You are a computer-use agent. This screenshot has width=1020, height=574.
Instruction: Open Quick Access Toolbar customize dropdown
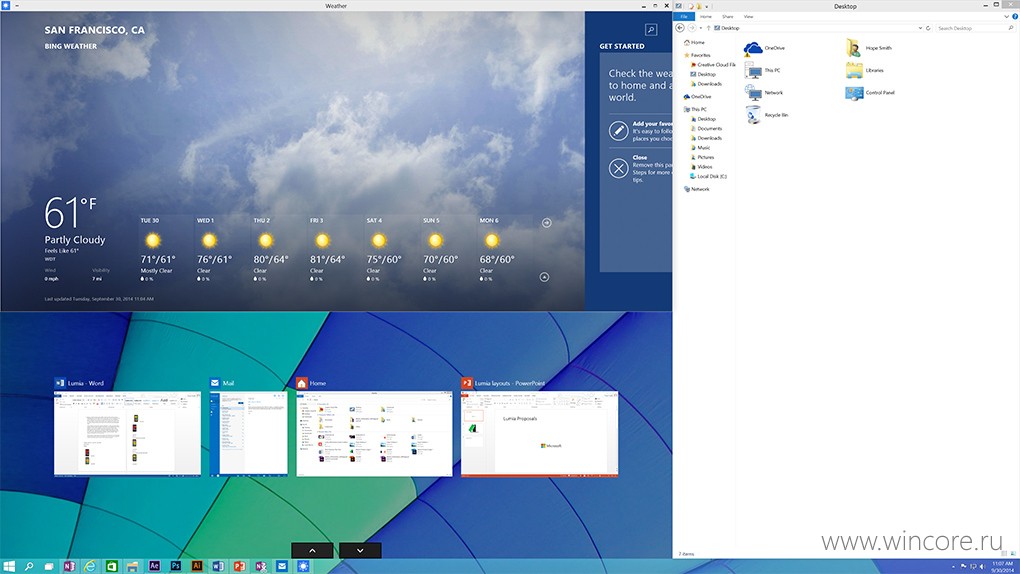pyautogui.click(x=707, y=7)
